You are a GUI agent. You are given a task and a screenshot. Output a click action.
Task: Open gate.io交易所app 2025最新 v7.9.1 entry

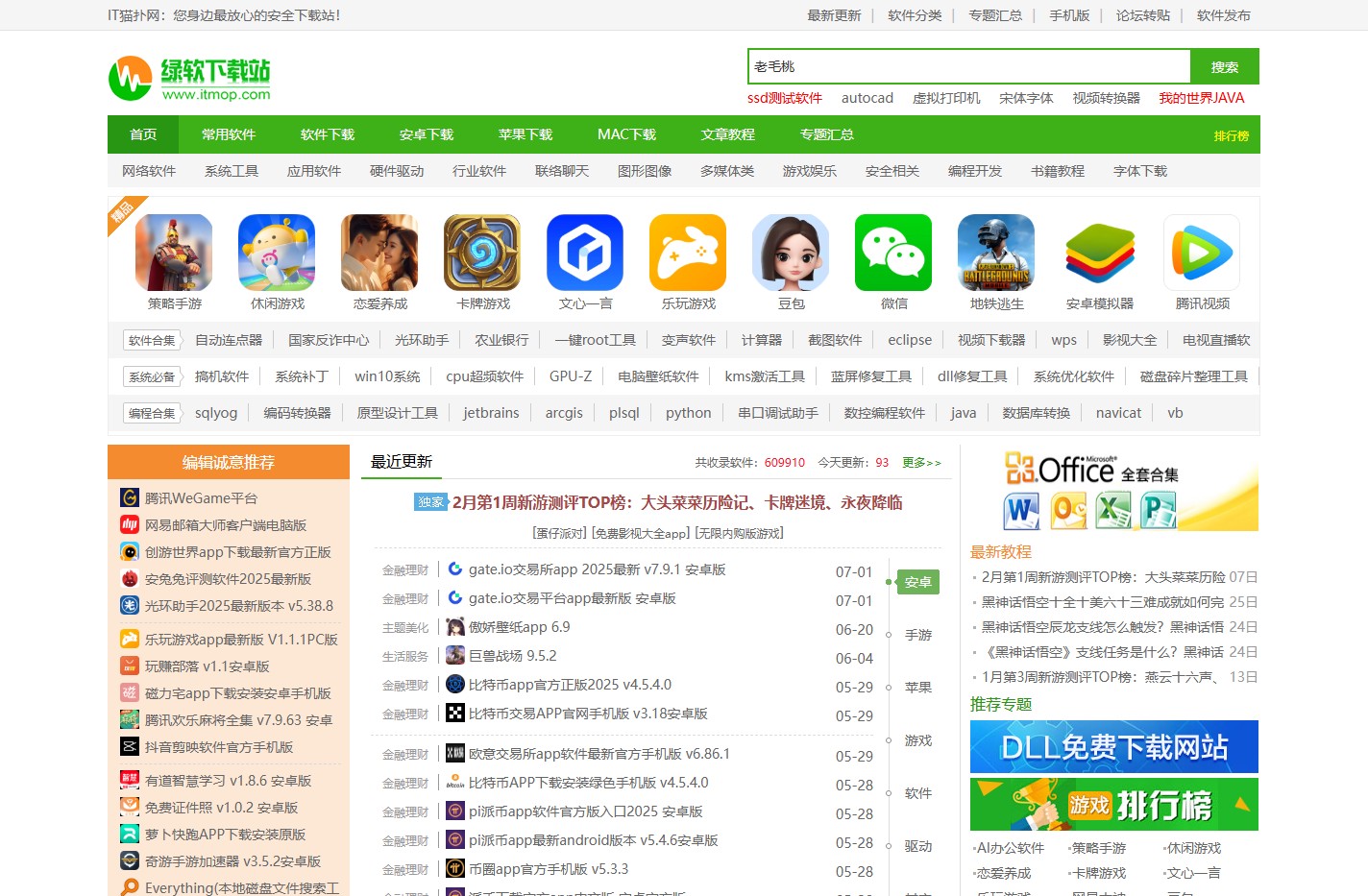[x=598, y=569]
